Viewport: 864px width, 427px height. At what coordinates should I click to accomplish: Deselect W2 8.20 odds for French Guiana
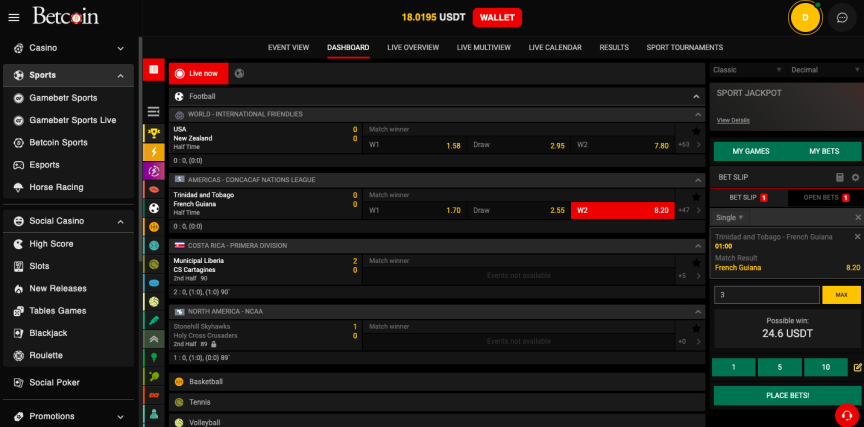[x=623, y=210]
